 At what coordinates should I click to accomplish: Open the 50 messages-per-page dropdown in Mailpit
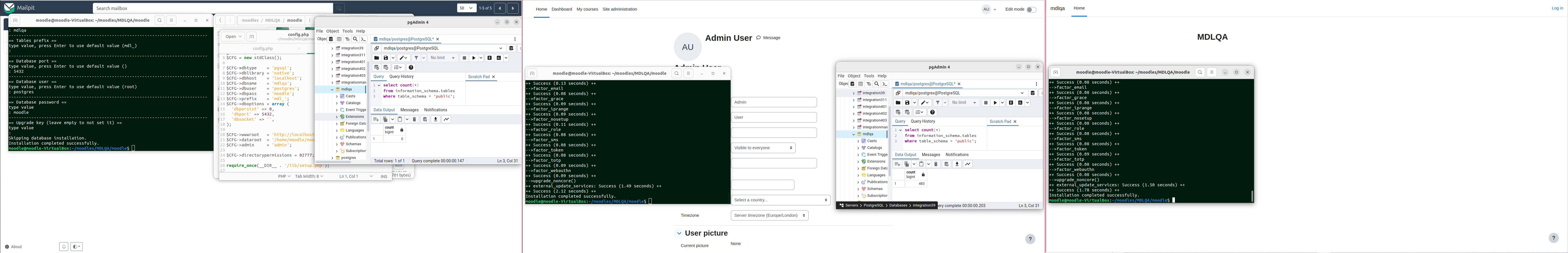tap(466, 8)
